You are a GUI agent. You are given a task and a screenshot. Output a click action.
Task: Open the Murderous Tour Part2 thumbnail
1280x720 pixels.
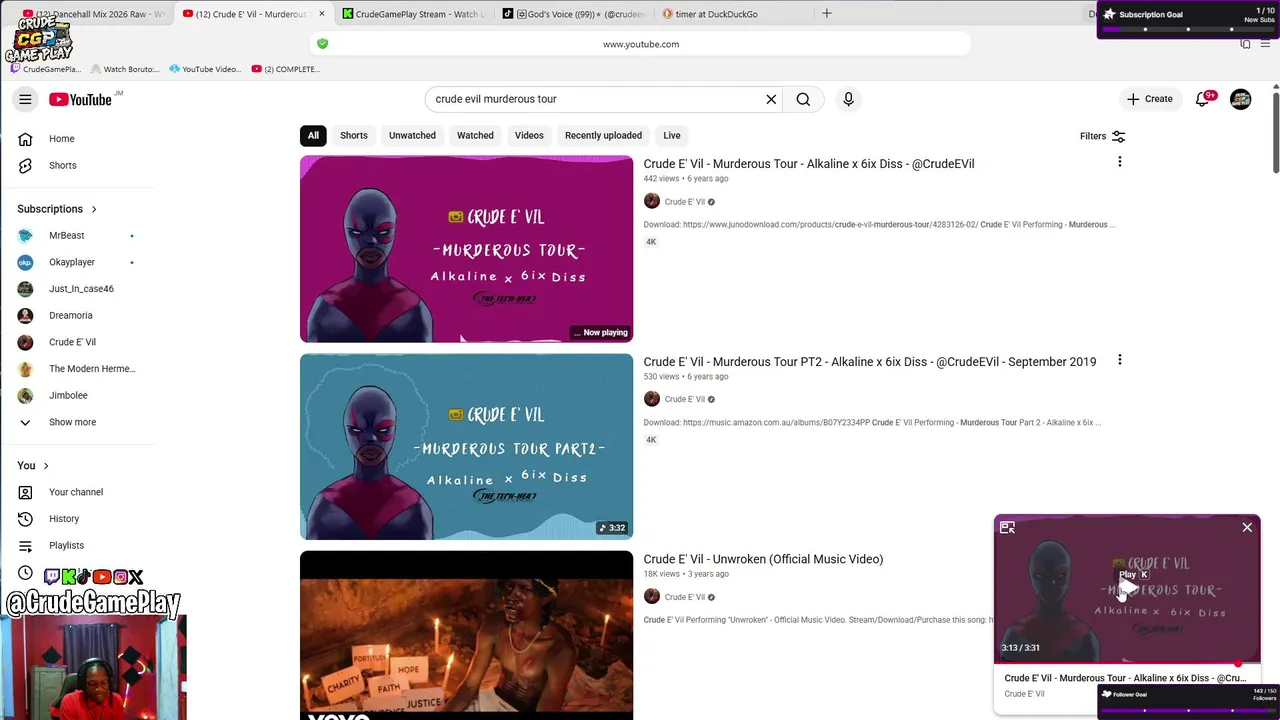click(466, 447)
